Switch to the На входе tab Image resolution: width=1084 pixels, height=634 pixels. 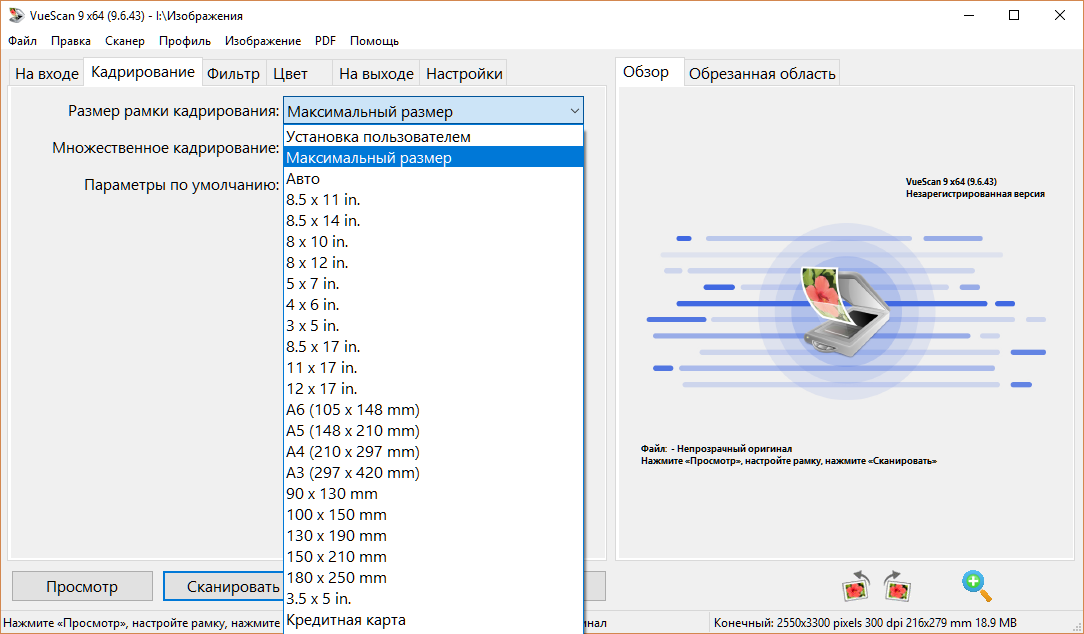point(46,73)
